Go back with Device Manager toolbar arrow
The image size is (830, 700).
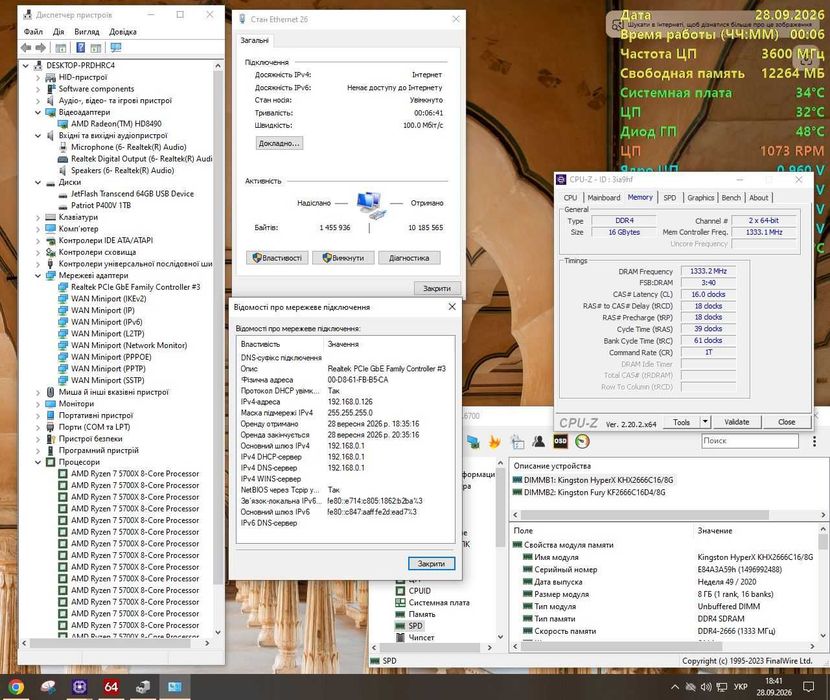tap(25, 48)
